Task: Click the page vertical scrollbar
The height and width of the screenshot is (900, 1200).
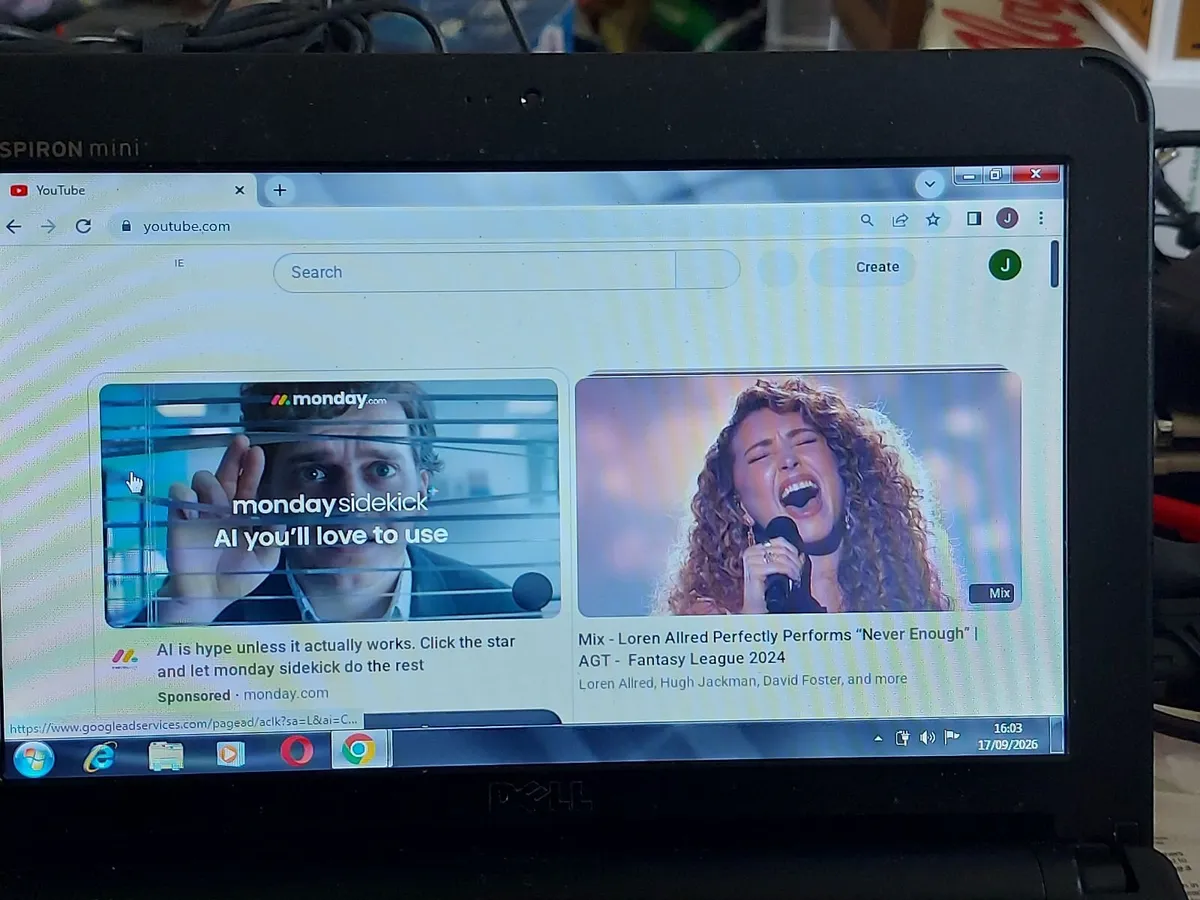Action: pyautogui.click(x=1054, y=265)
